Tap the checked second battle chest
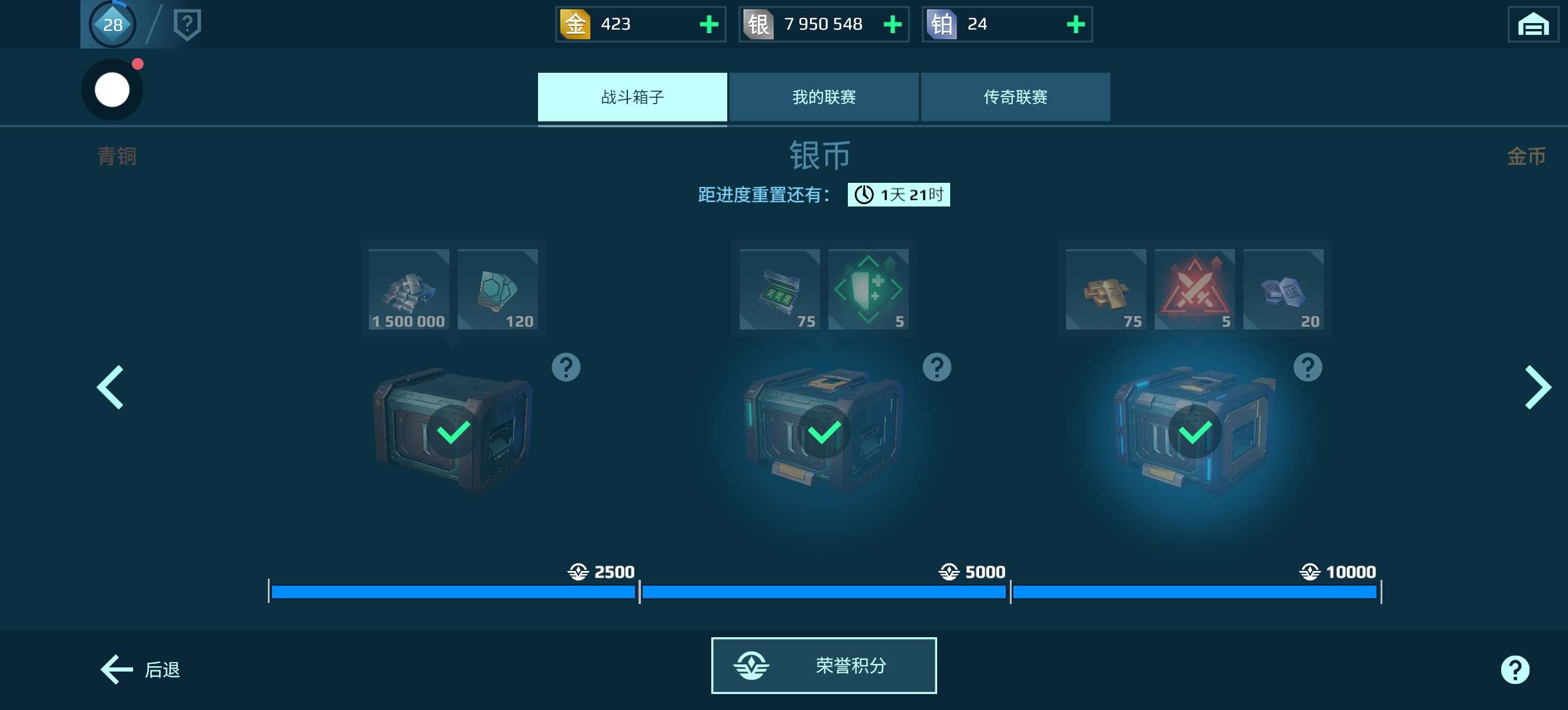 click(824, 430)
